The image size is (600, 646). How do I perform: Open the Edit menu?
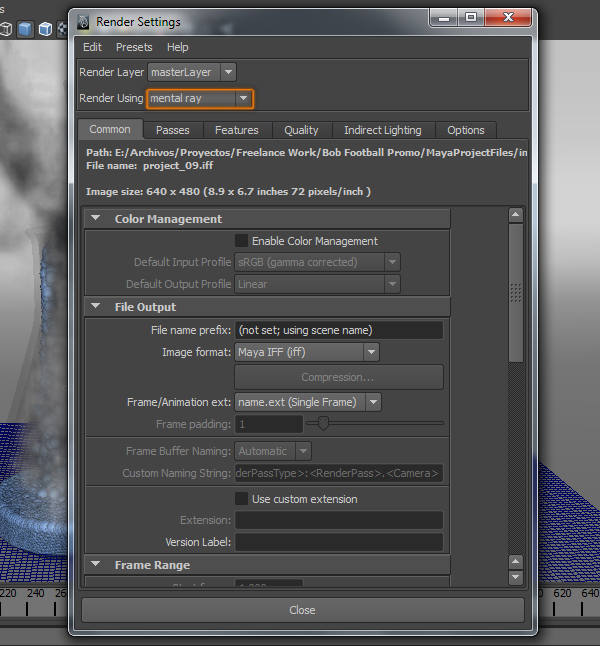tap(92, 47)
